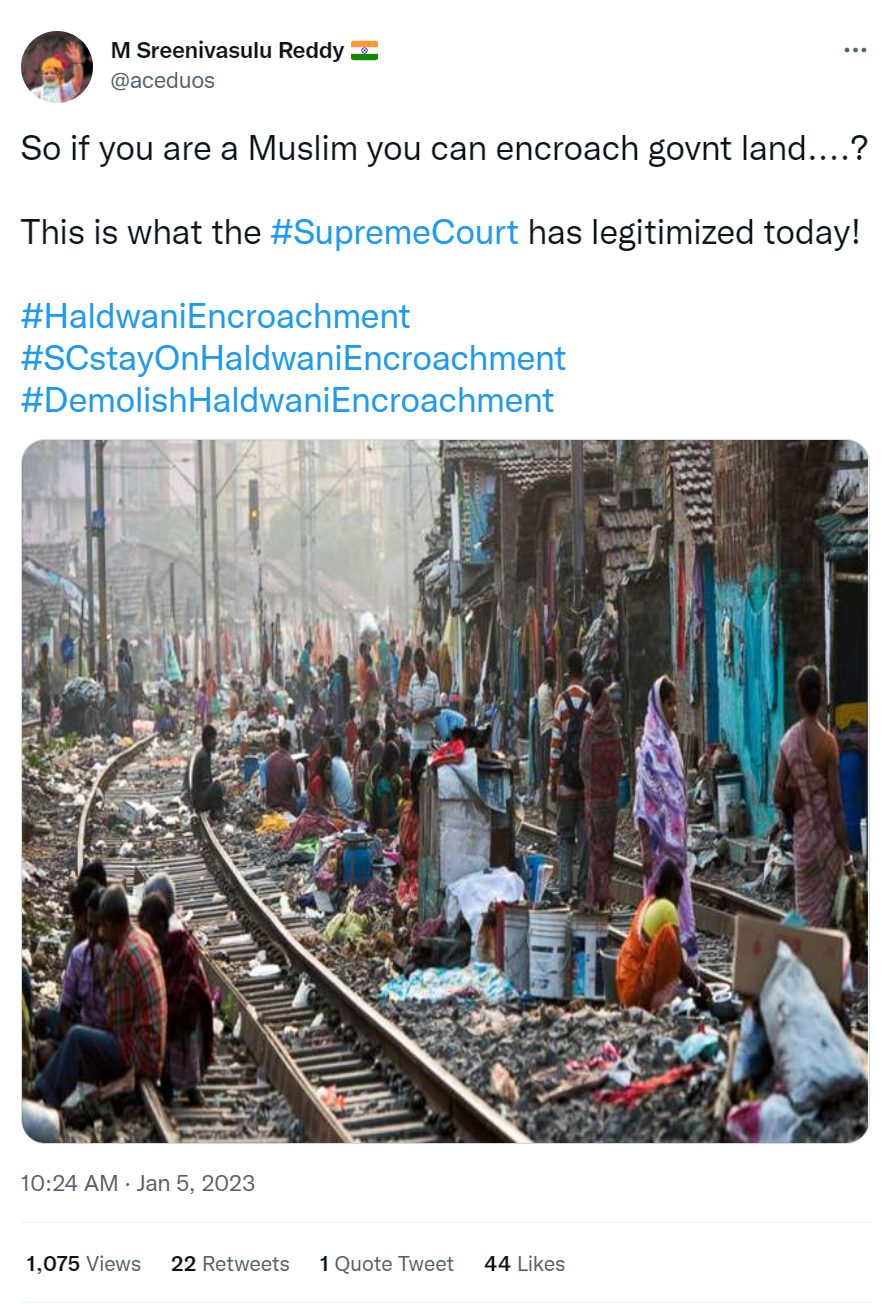Click the Likes label in the stats row
The image size is (889, 1304).
541,1264
